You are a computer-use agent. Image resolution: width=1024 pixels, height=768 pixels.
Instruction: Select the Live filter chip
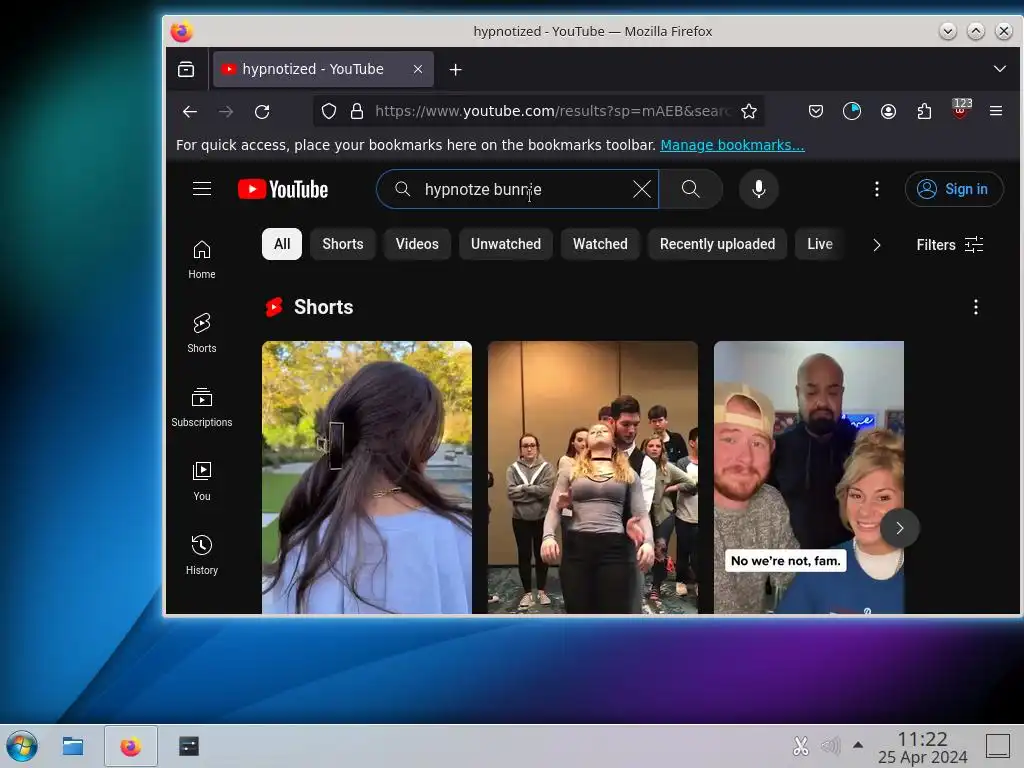(x=820, y=244)
